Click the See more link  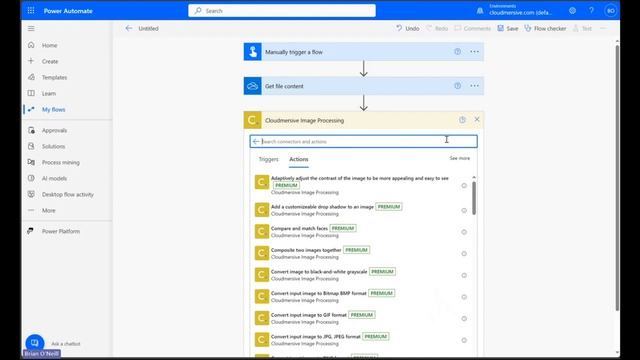tap(460, 158)
